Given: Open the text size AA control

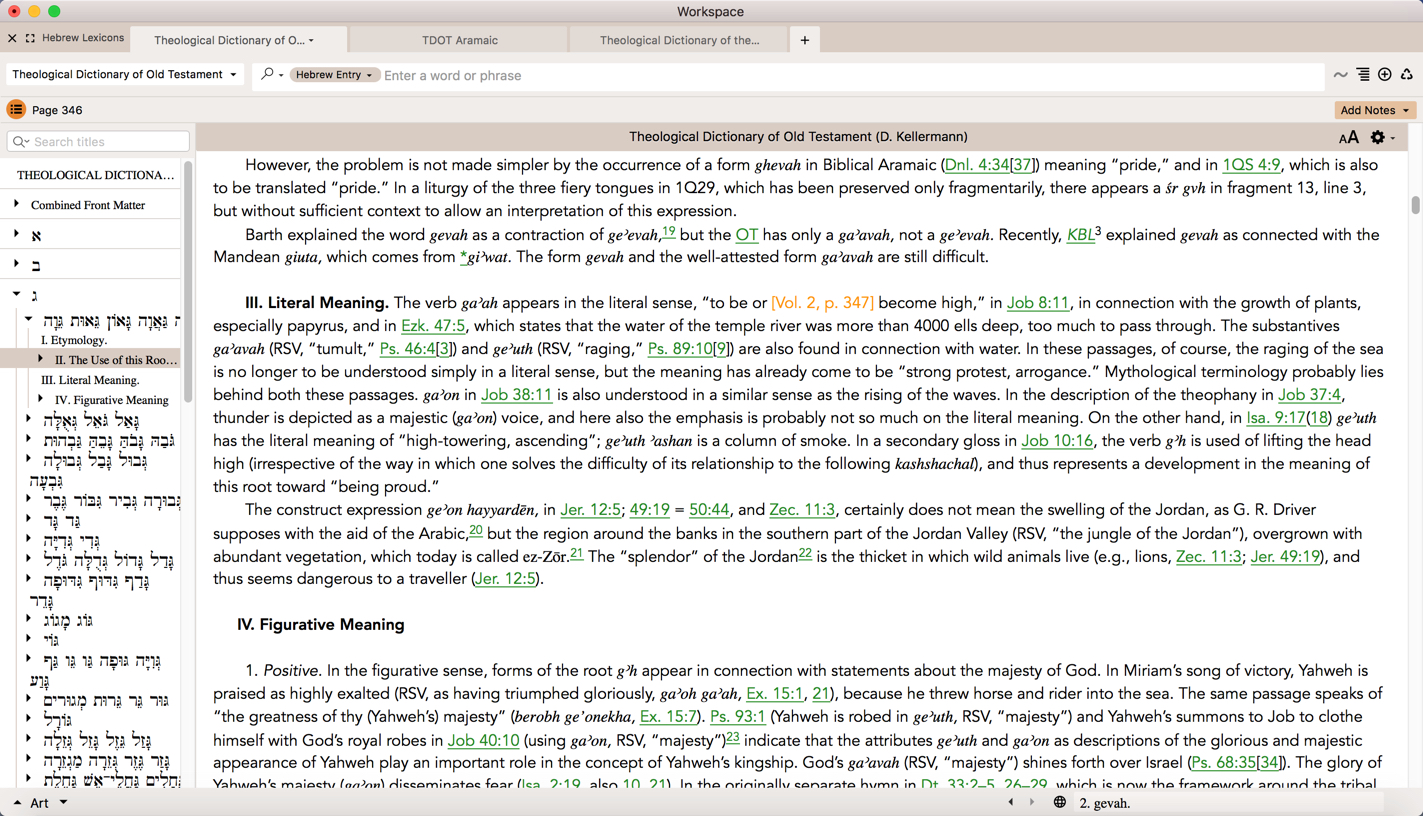Looking at the screenshot, I should point(1348,138).
